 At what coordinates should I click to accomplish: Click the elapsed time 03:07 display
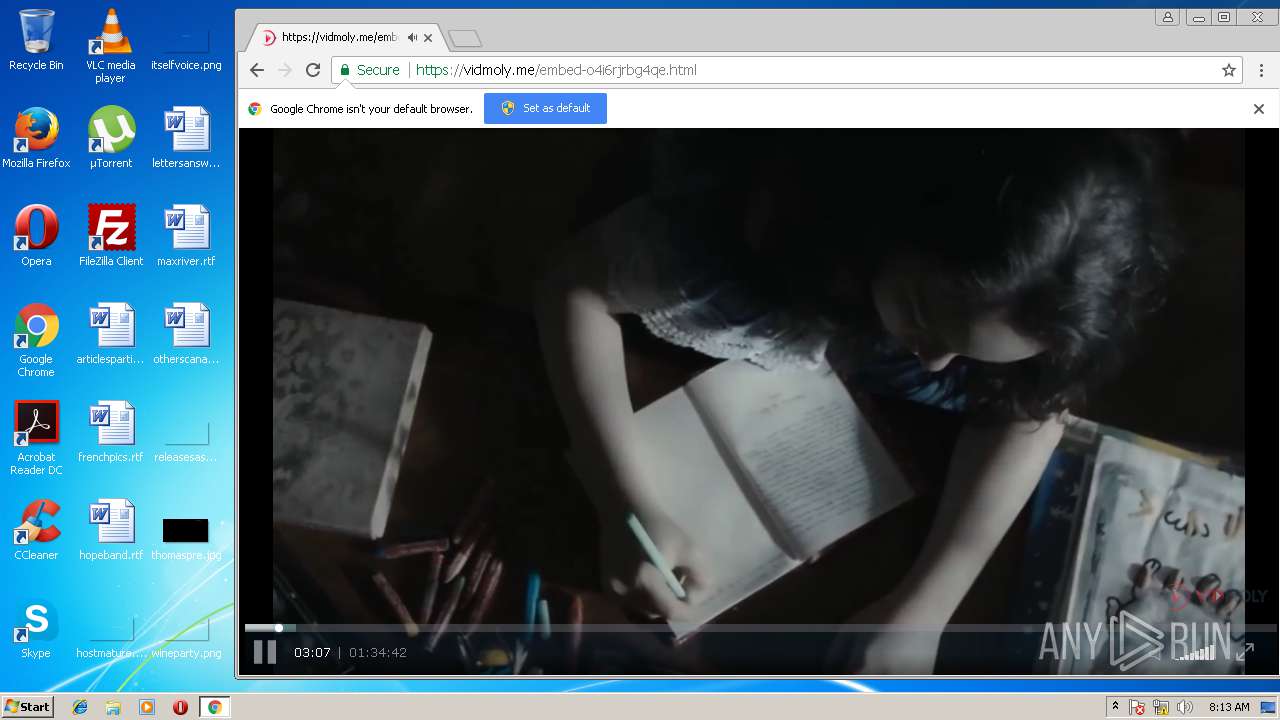[x=312, y=653]
